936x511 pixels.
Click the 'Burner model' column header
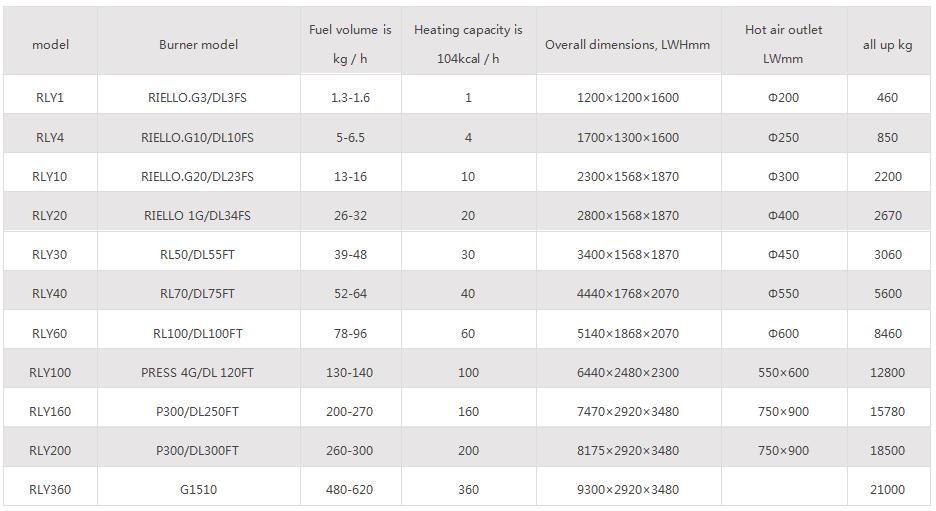click(198, 45)
